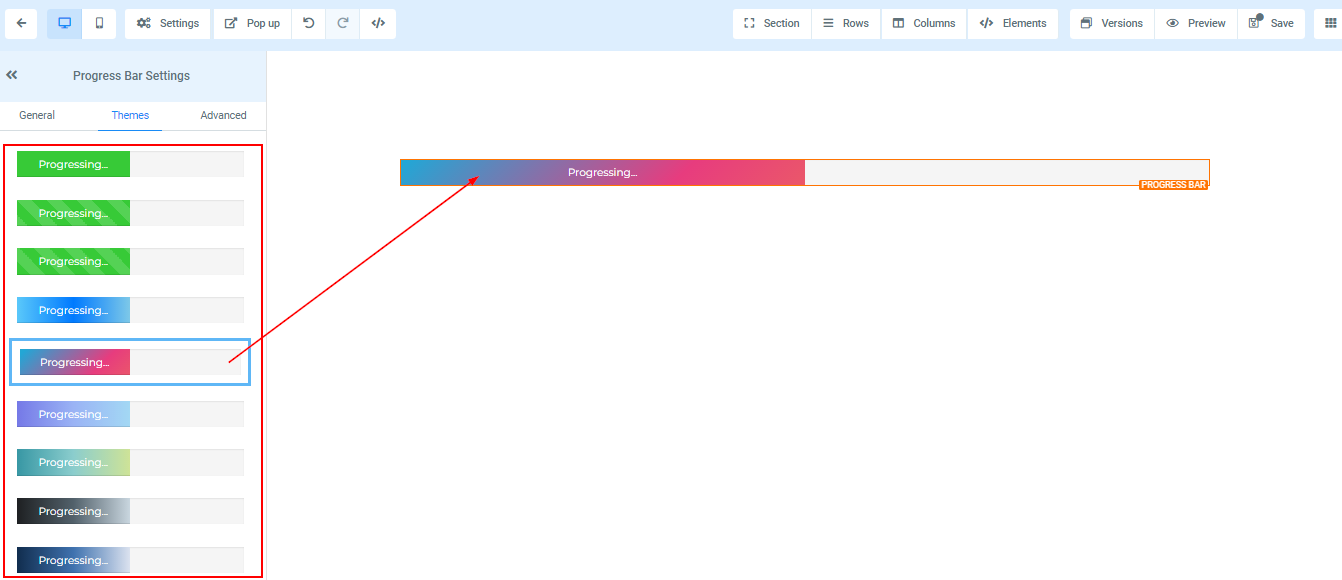Click the Pop up button

point(252,23)
